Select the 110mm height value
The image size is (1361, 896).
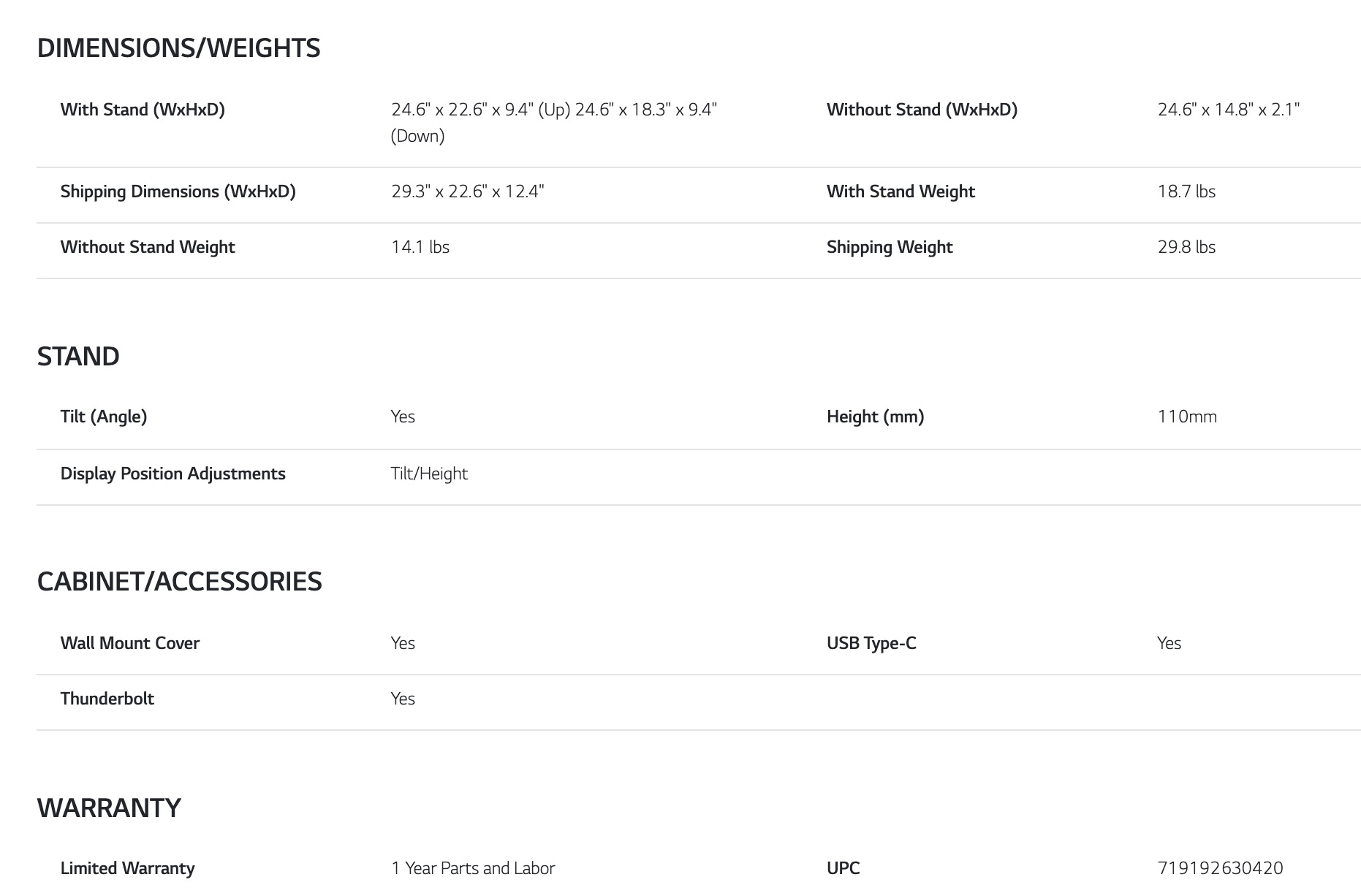click(x=1187, y=417)
